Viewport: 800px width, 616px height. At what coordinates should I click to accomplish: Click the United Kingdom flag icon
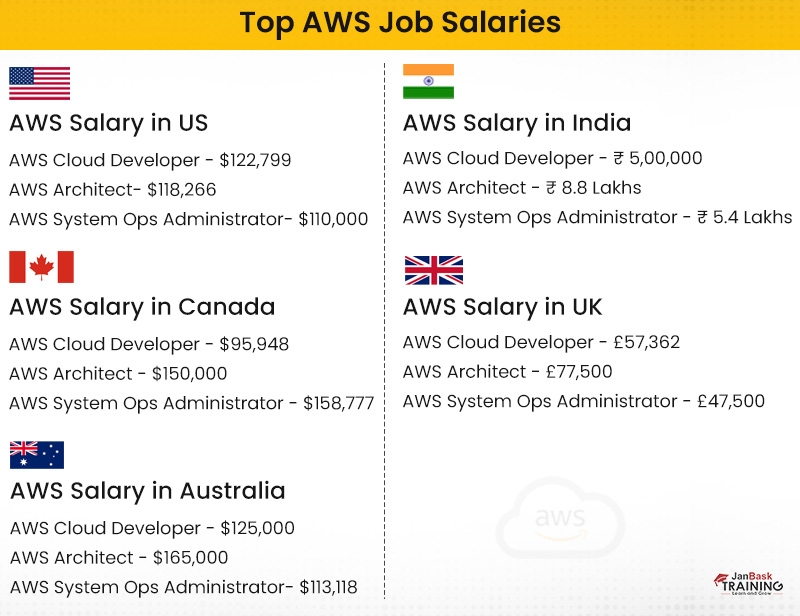pyautogui.click(x=434, y=270)
